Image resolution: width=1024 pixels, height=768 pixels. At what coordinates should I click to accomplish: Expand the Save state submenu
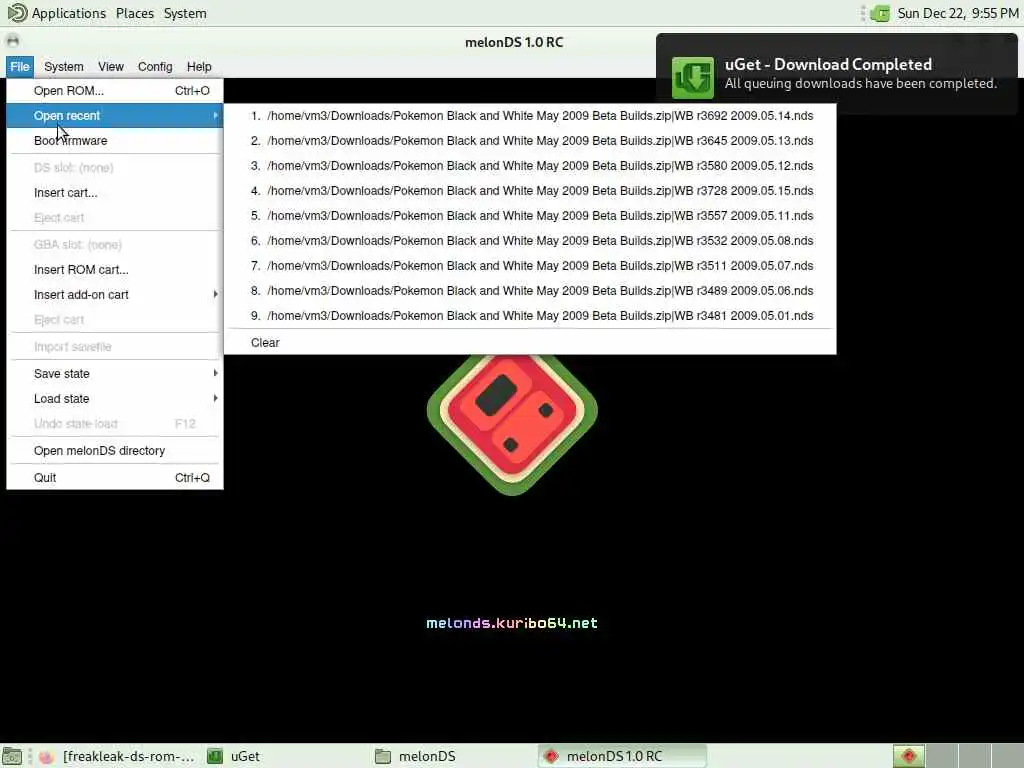point(115,374)
